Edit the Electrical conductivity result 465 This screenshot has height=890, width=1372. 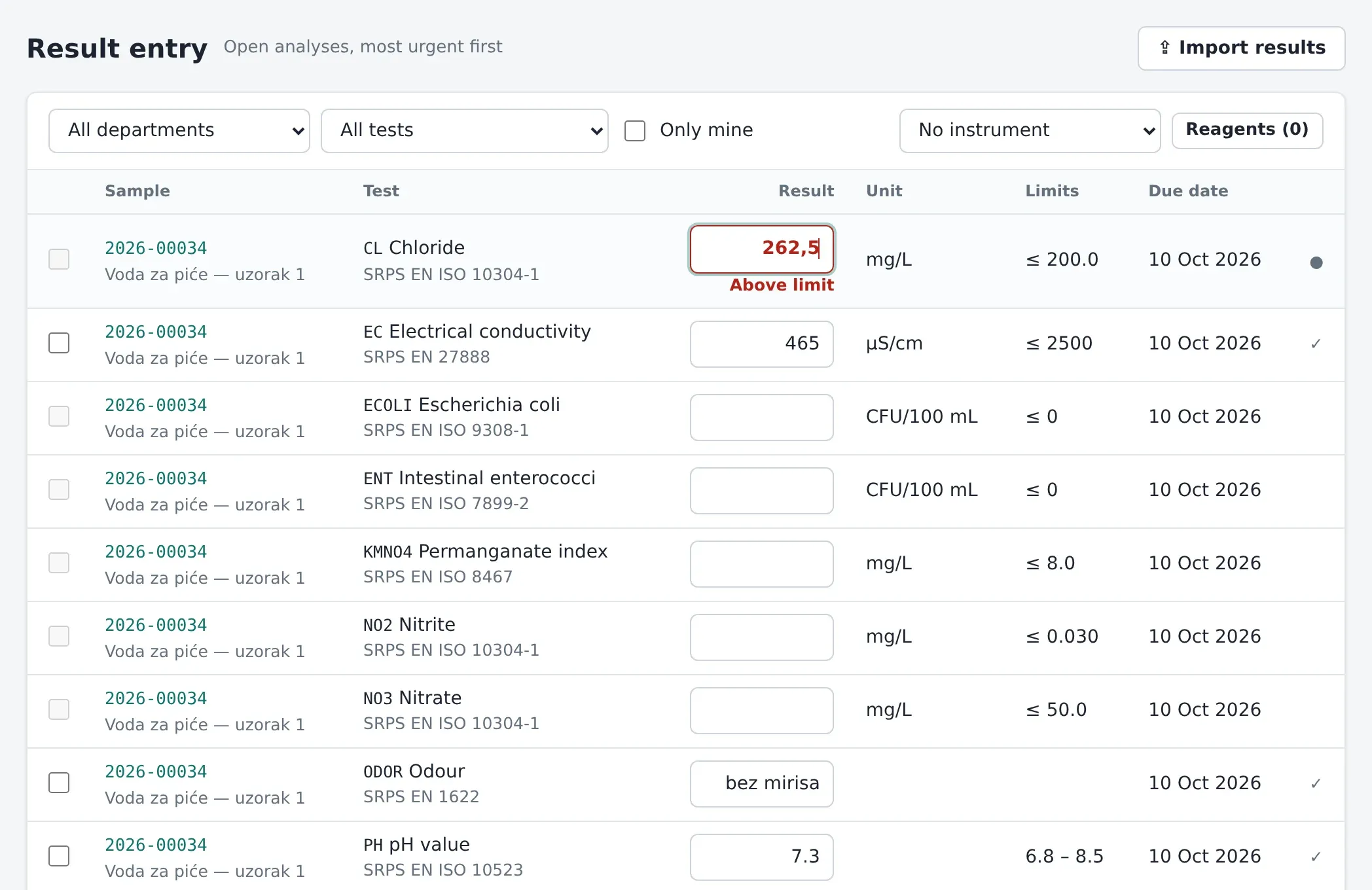click(762, 344)
